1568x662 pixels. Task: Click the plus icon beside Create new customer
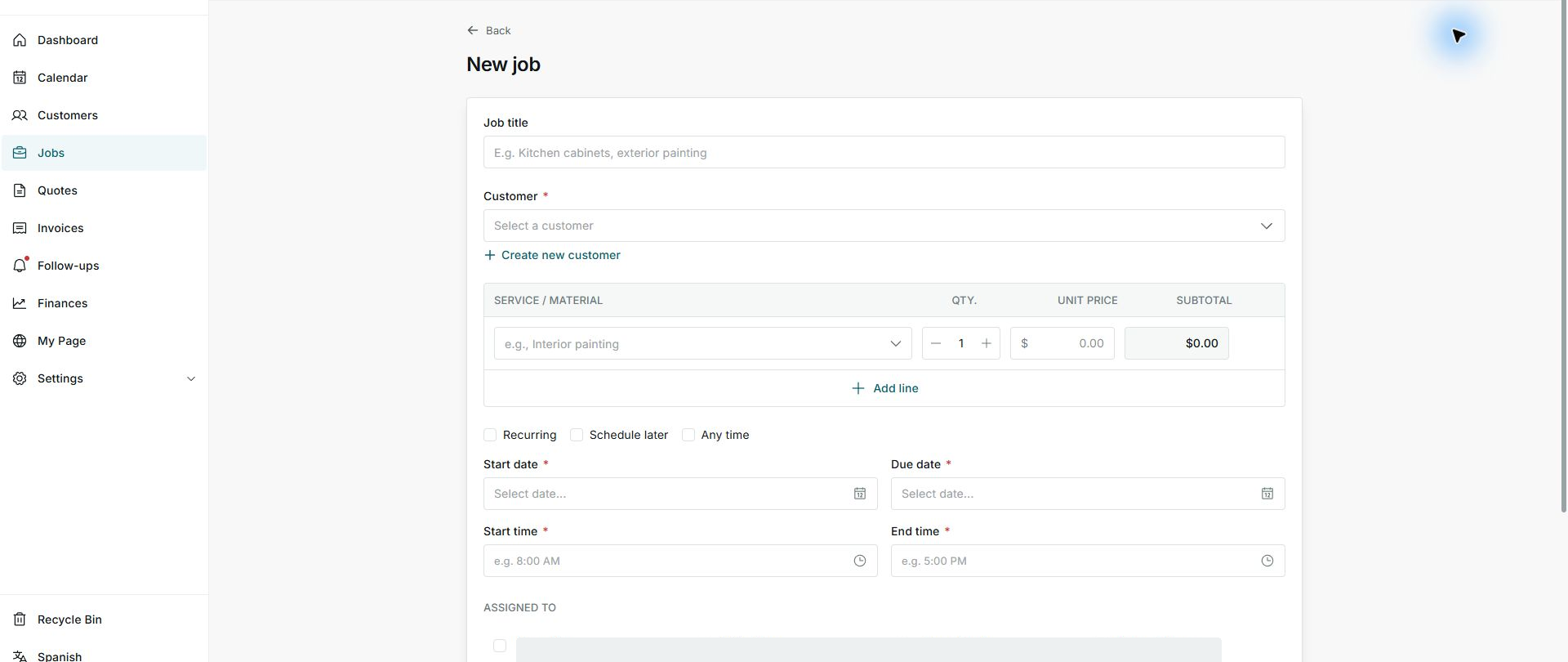click(490, 255)
